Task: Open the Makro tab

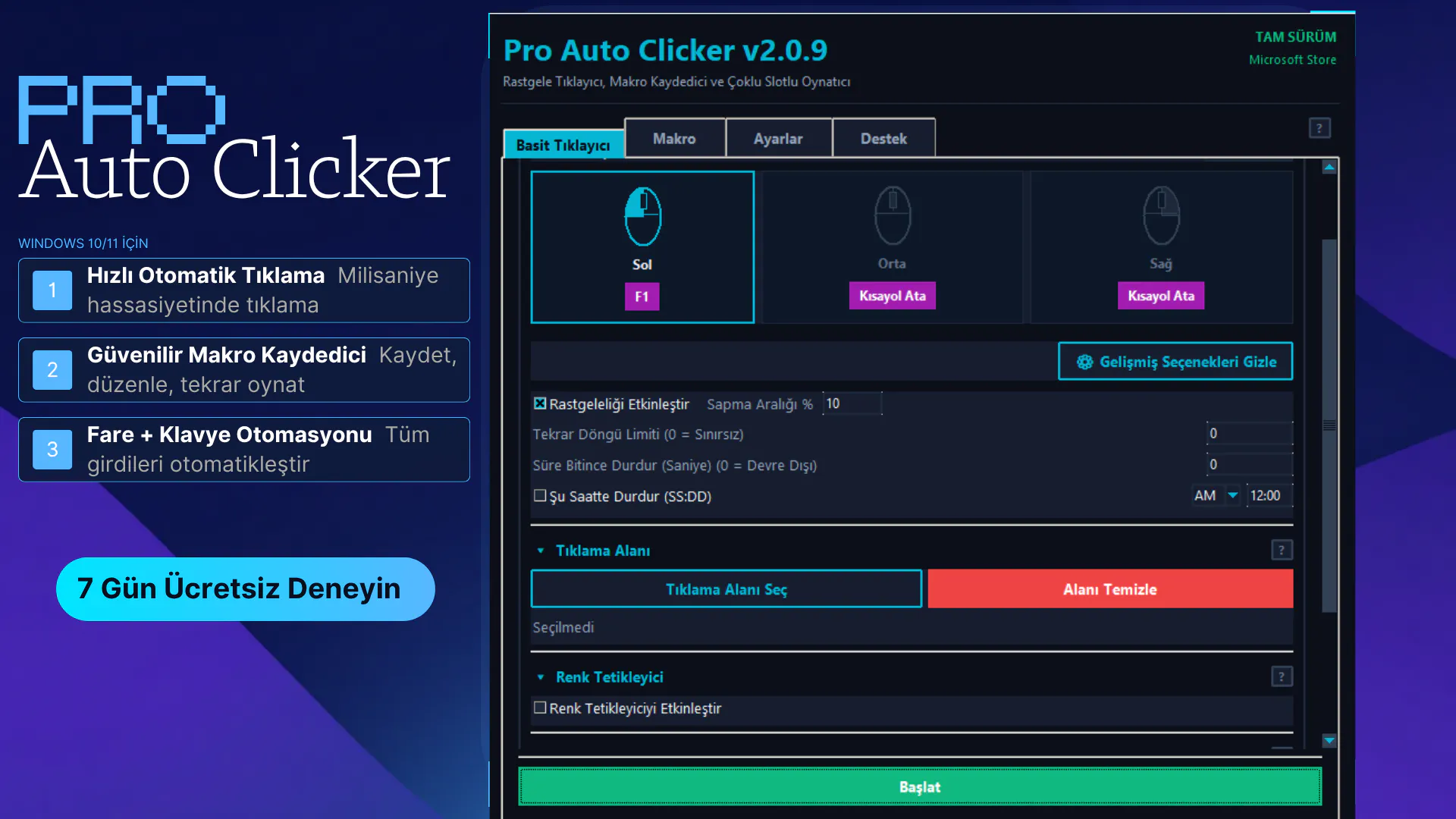Action: tap(674, 138)
